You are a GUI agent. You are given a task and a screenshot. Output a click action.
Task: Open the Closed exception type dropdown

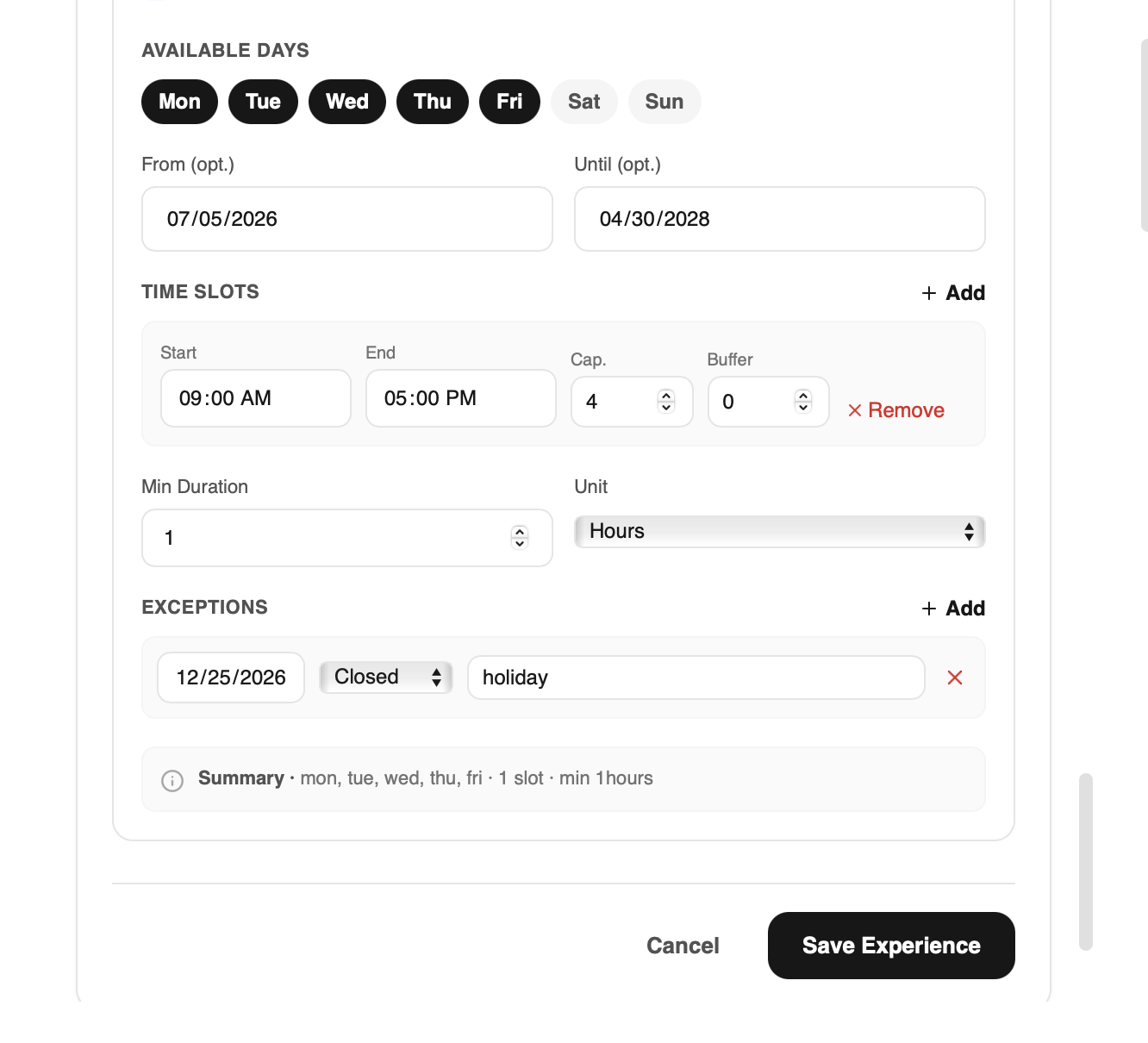click(386, 677)
